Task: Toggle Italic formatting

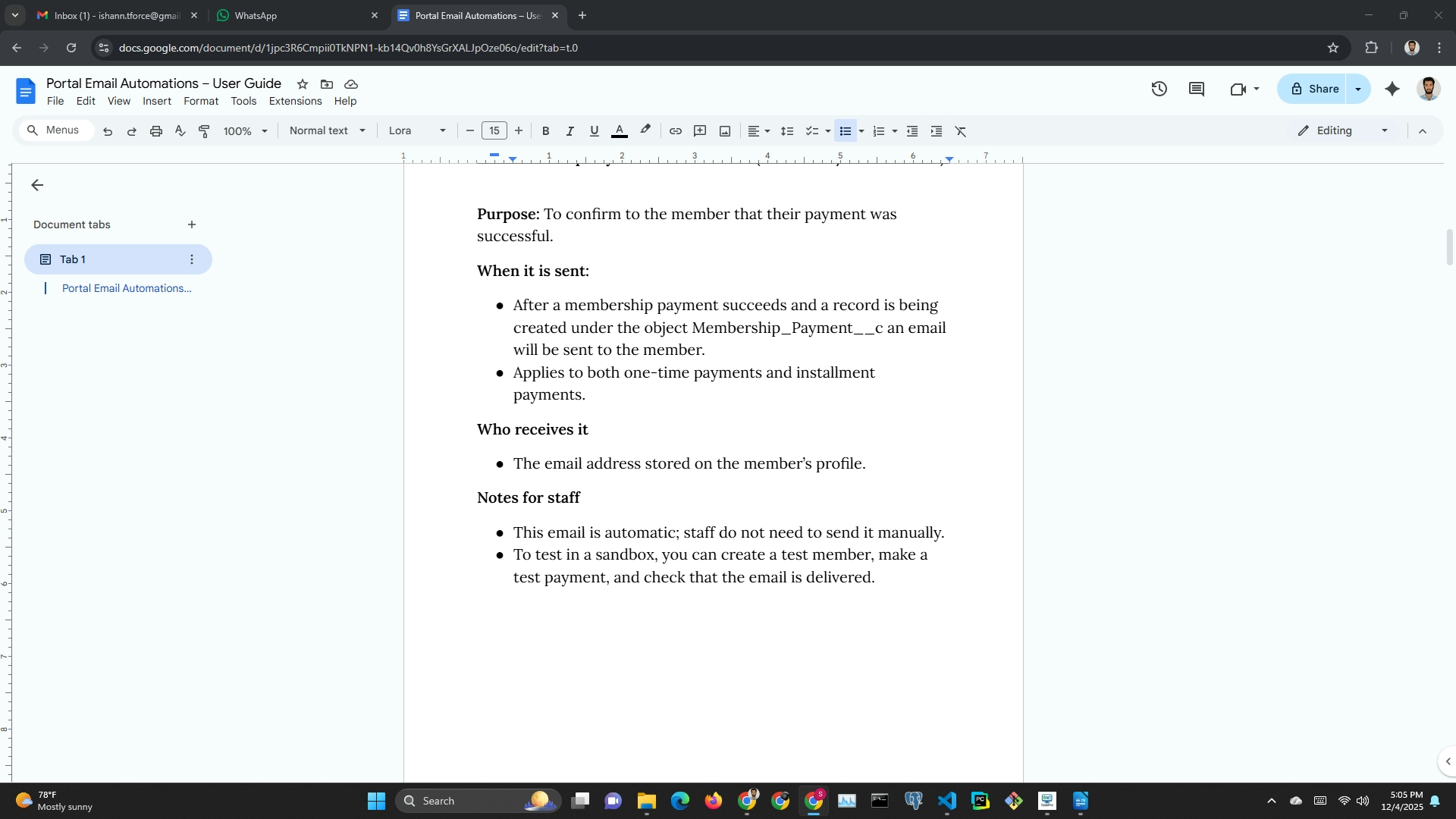Action: 570,131
